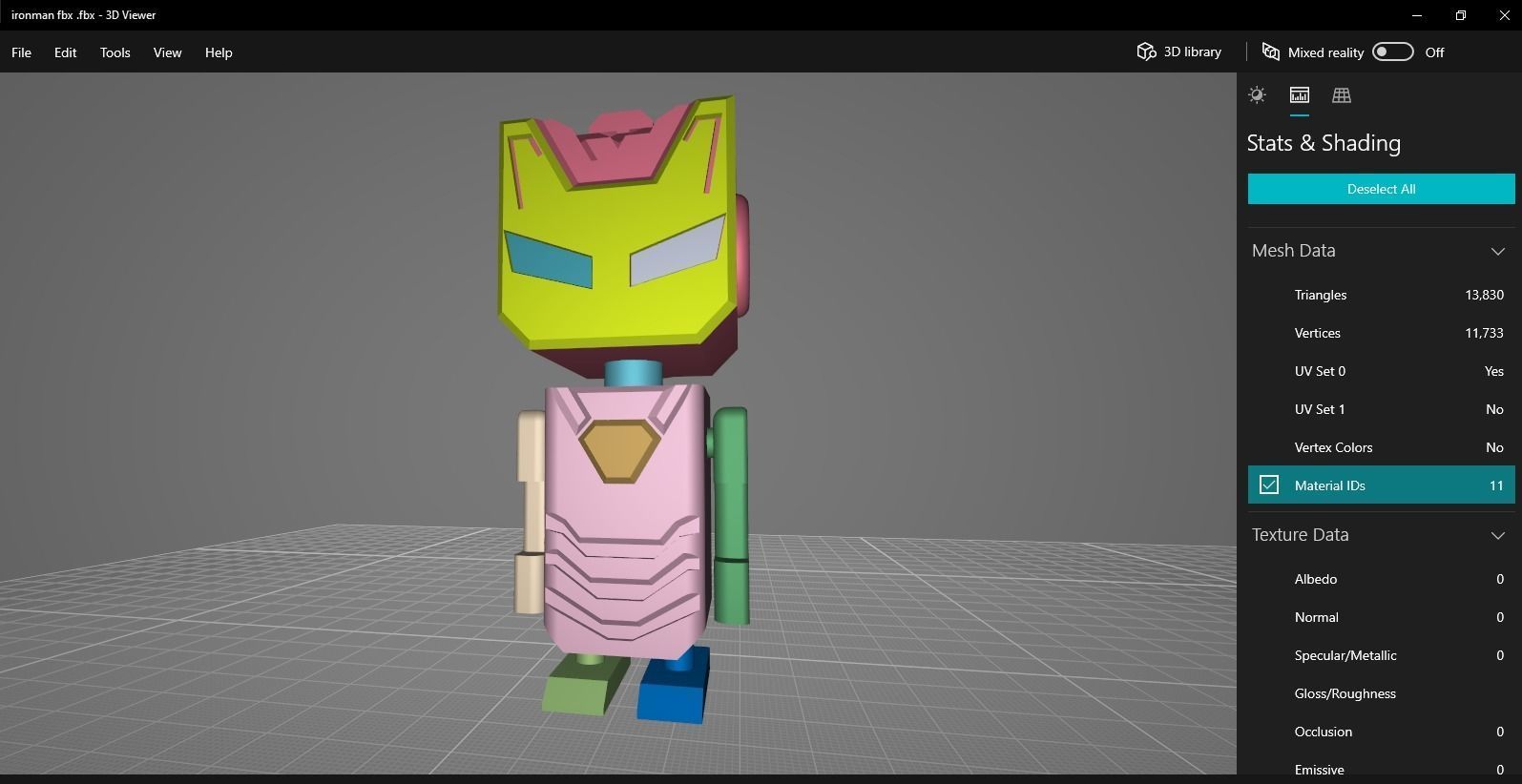Click the Deselect All button
Viewport: 1522px width, 784px height.
click(x=1381, y=189)
